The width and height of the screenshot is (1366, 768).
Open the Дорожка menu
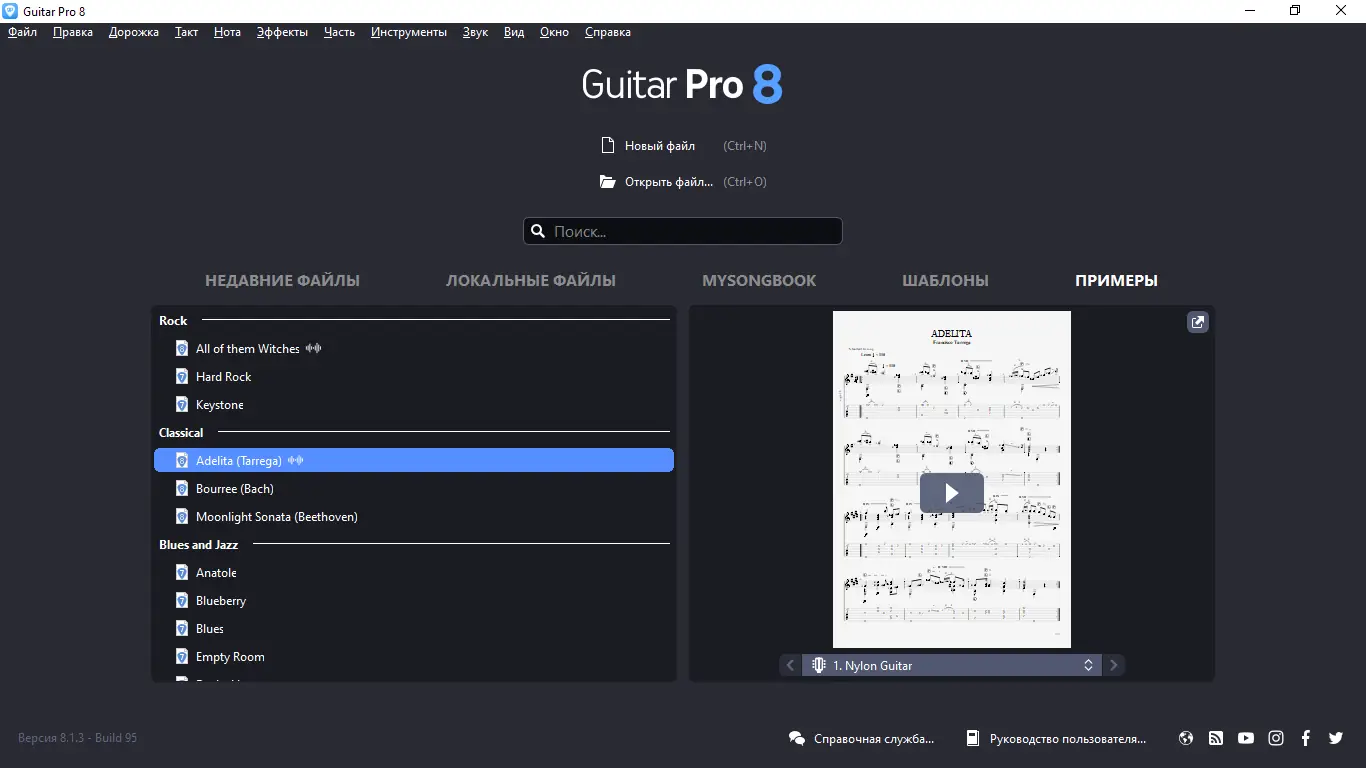coord(134,32)
